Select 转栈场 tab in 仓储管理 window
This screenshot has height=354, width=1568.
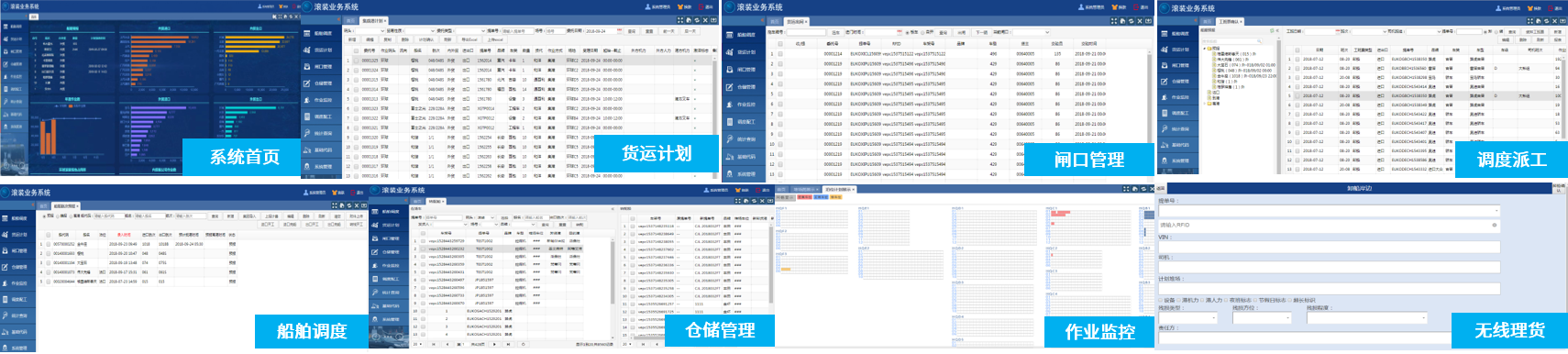[x=436, y=202]
